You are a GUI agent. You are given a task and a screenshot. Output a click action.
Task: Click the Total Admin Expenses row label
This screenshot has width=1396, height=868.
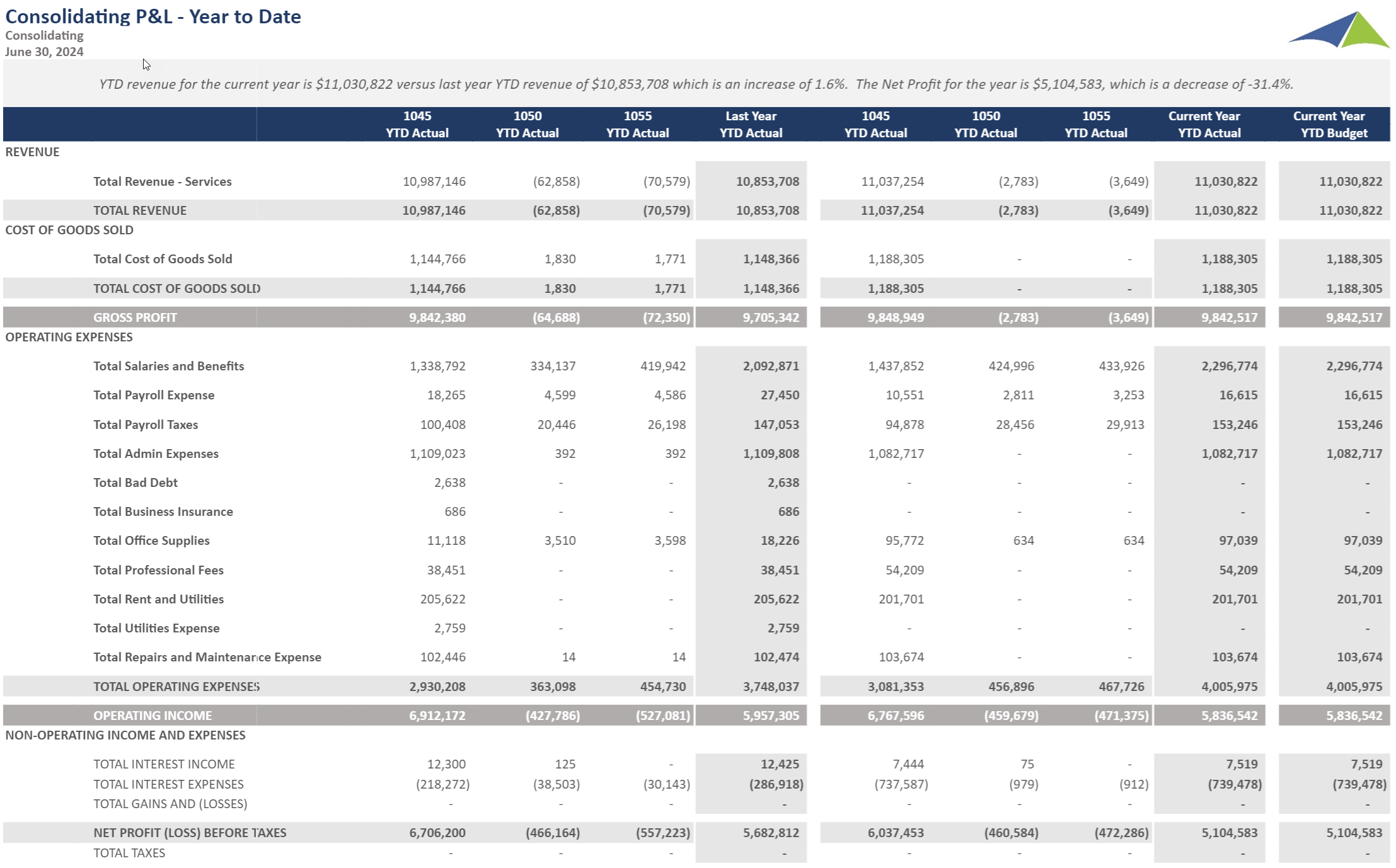tap(156, 454)
